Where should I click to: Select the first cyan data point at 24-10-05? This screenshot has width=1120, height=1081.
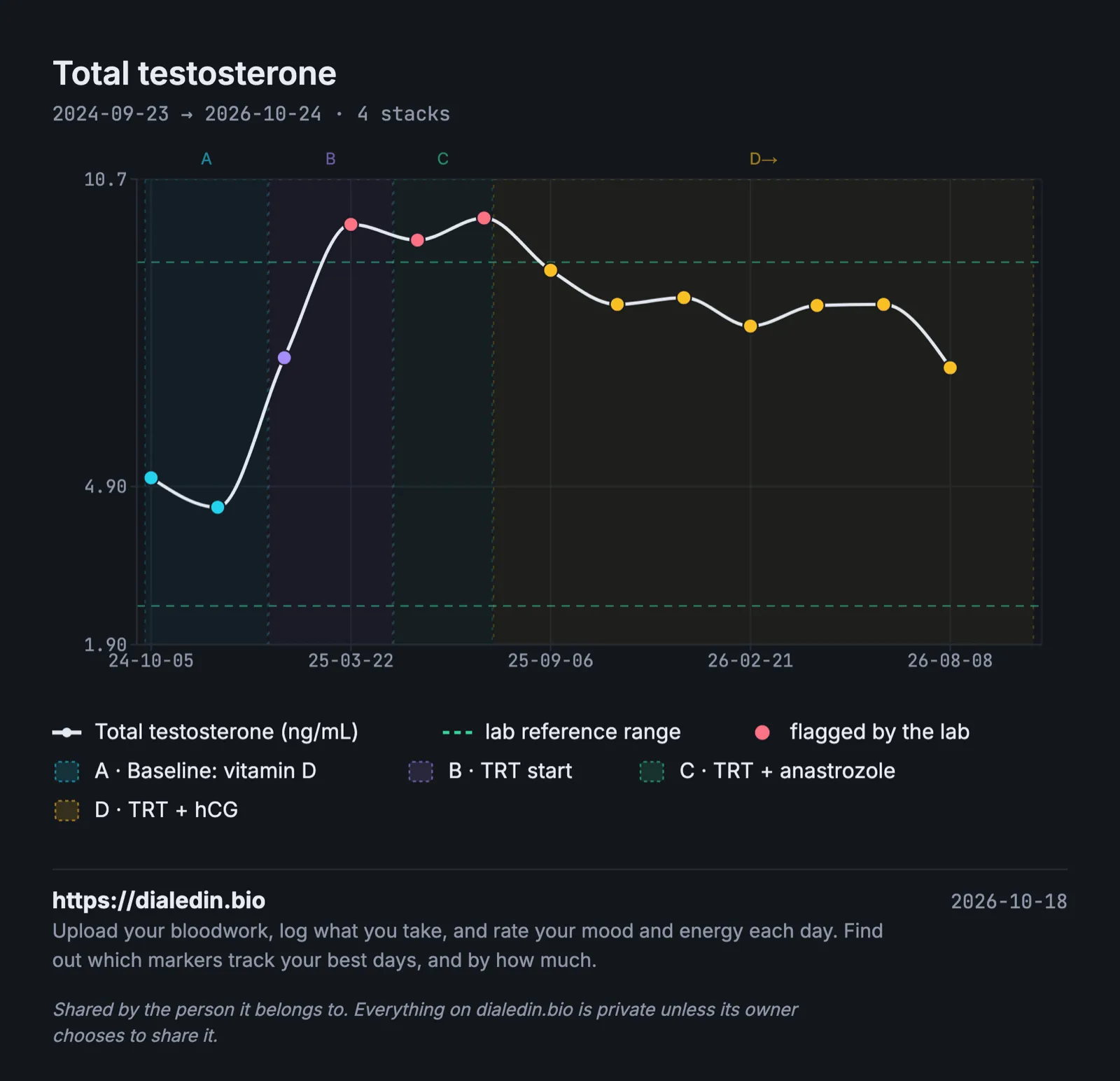[x=151, y=478]
